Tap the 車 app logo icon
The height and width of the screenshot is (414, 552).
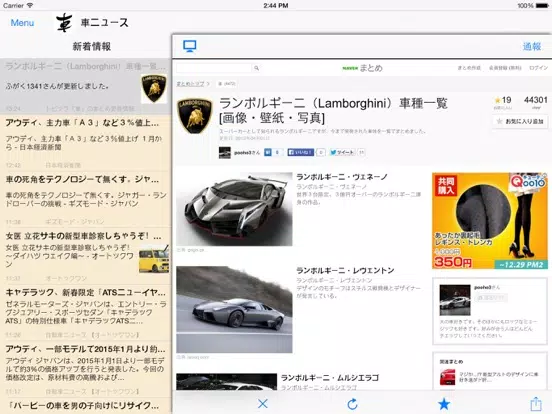point(65,23)
